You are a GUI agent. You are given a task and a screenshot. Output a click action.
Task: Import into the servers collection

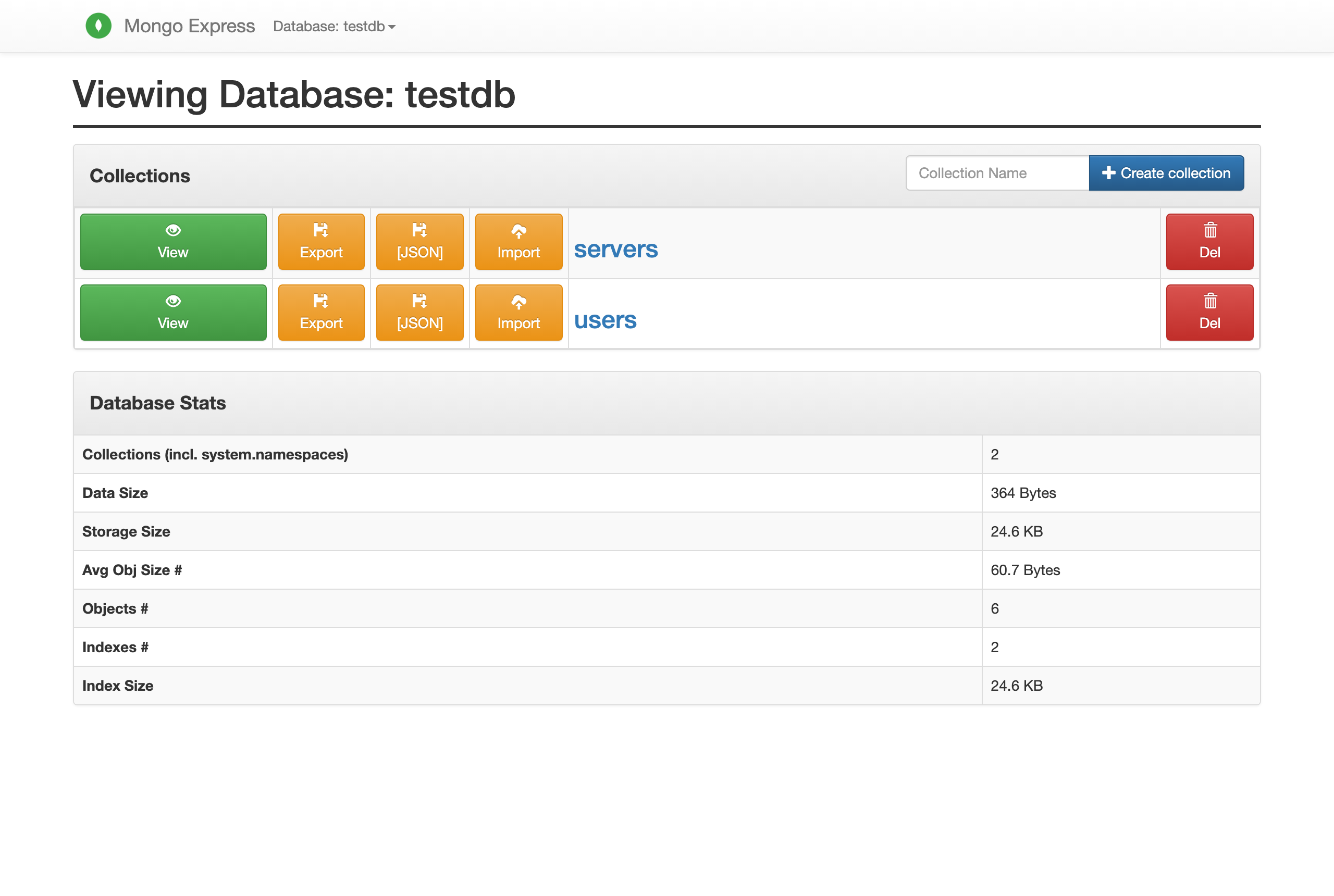pos(518,242)
